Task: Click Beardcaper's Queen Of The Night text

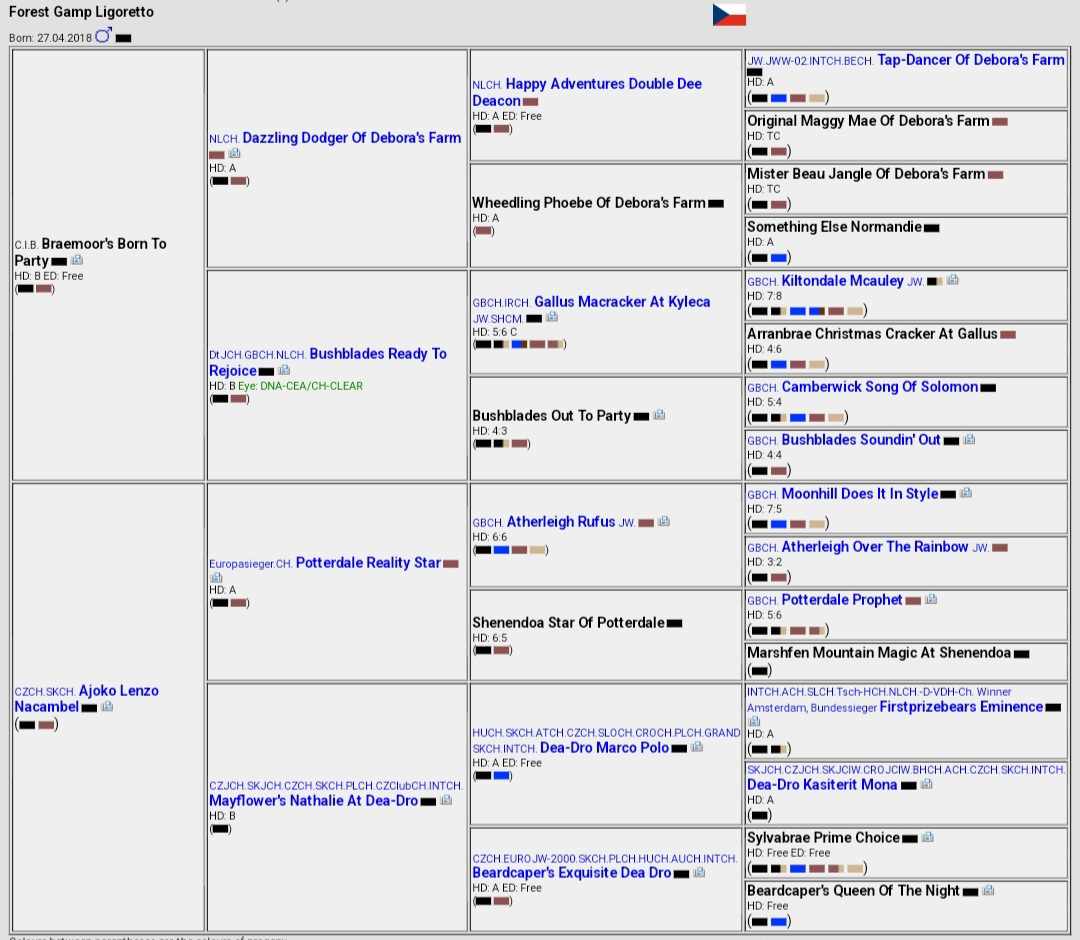Action: tap(853, 890)
